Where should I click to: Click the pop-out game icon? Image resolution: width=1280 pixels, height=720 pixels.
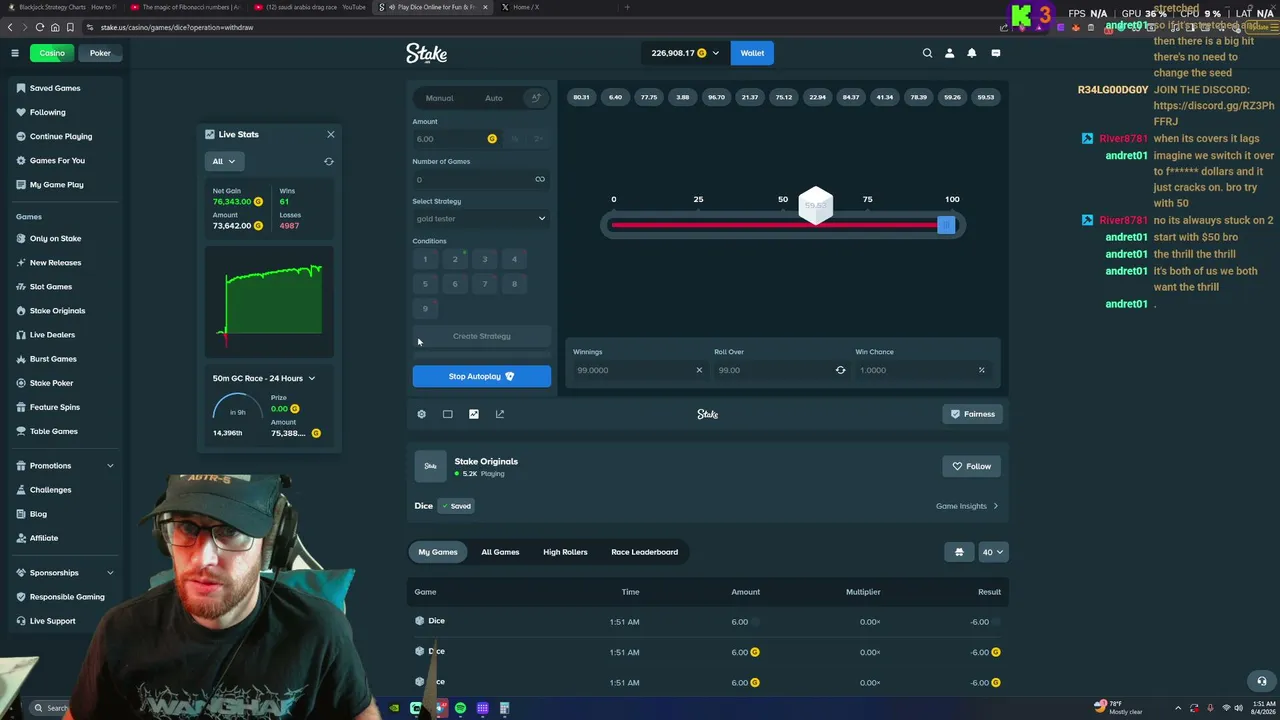point(500,414)
